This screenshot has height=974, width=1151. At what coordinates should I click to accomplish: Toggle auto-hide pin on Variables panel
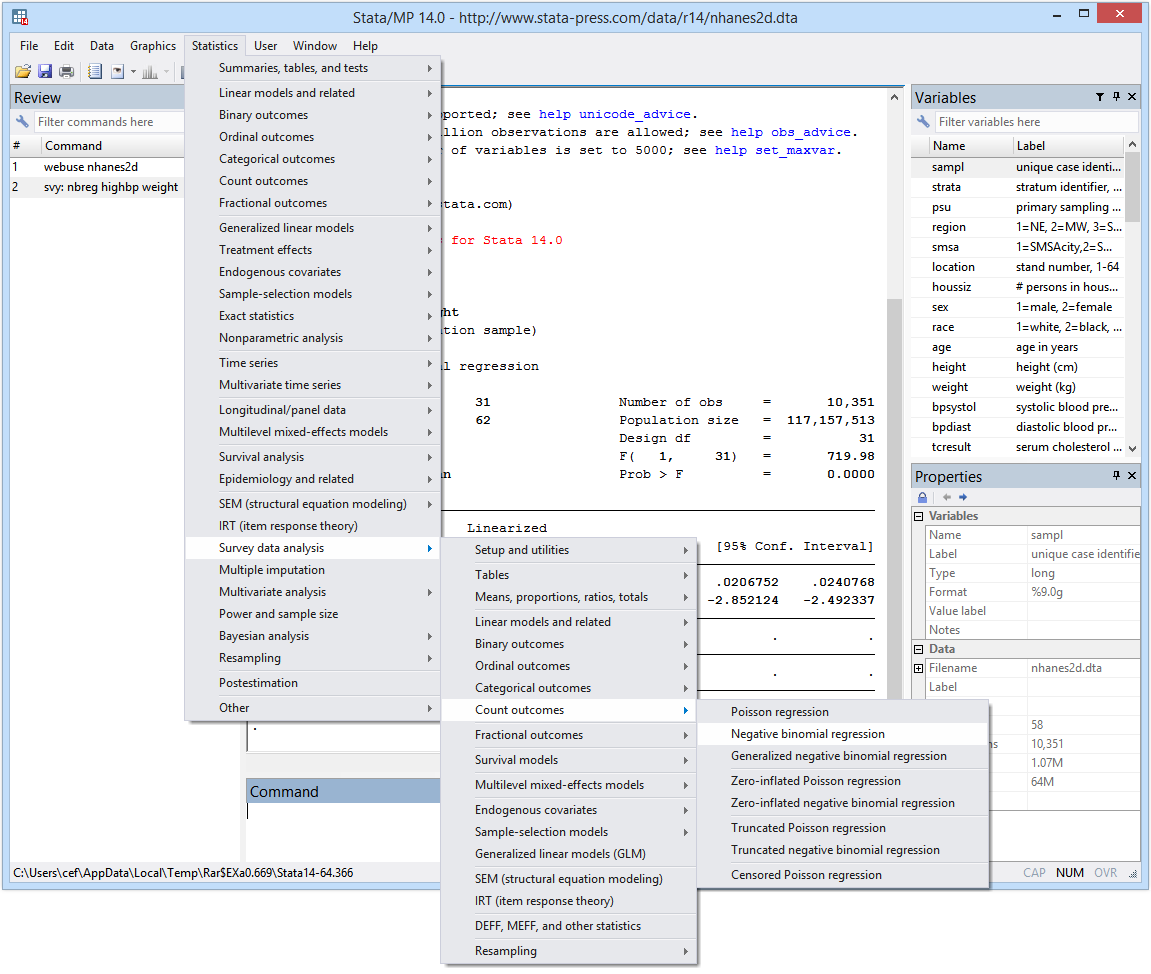pyautogui.click(x=1114, y=97)
